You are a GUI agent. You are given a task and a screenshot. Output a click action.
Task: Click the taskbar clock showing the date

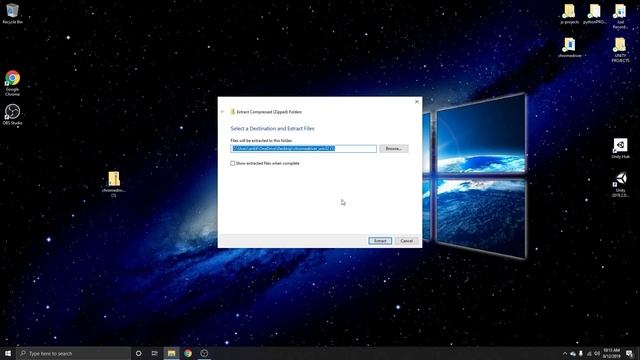[611, 353]
